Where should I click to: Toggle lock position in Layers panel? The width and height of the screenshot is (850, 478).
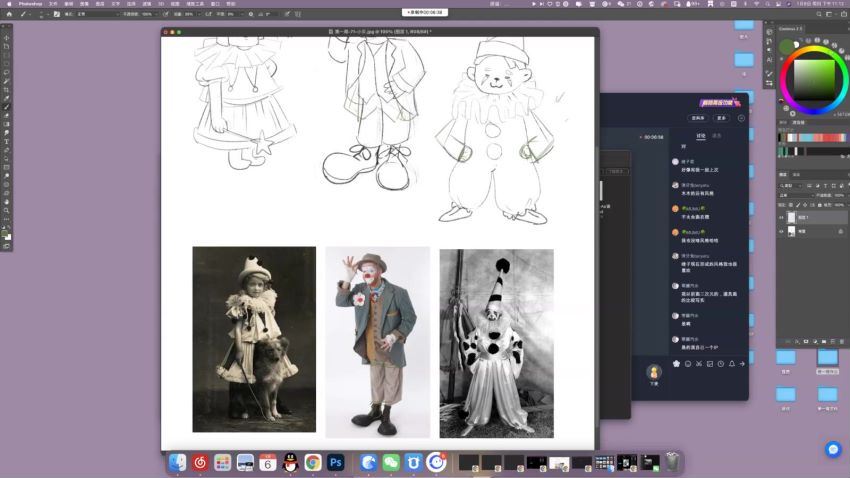pos(805,205)
